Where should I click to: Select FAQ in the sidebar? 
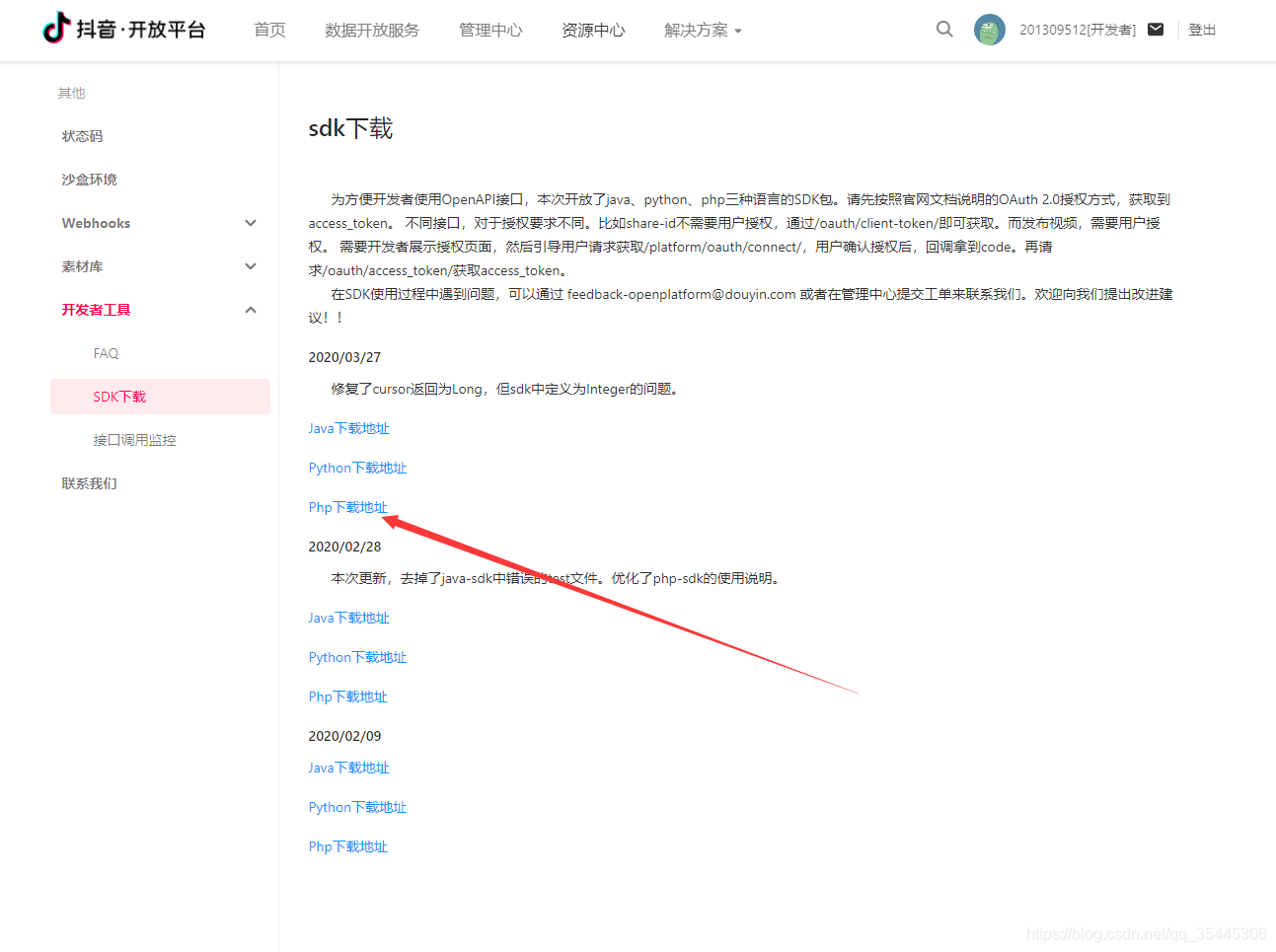pos(106,352)
